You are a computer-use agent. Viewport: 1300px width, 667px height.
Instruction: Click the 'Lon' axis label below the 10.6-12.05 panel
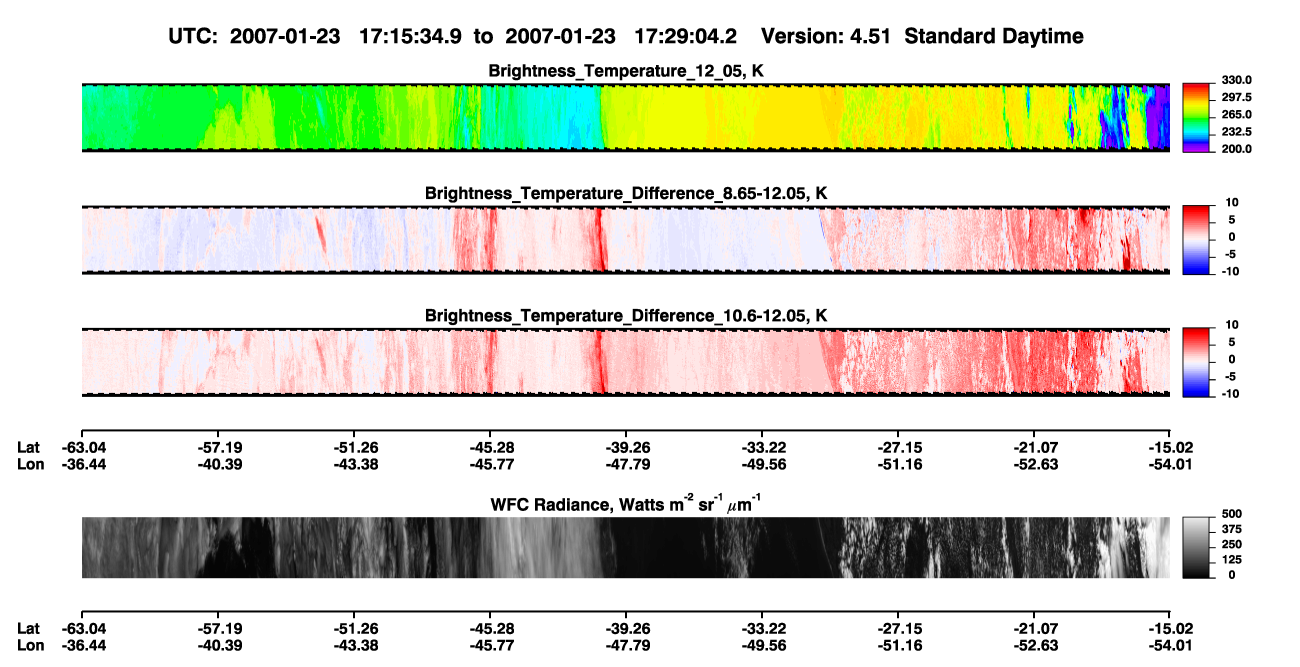tap(30, 464)
